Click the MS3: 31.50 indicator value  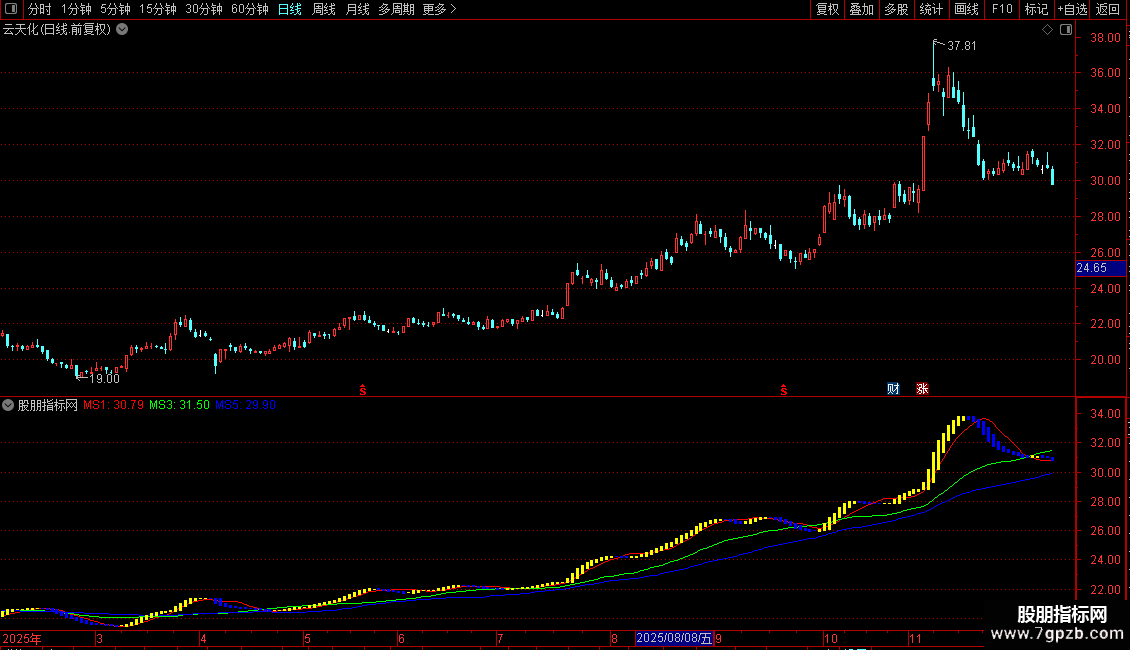click(179, 405)
